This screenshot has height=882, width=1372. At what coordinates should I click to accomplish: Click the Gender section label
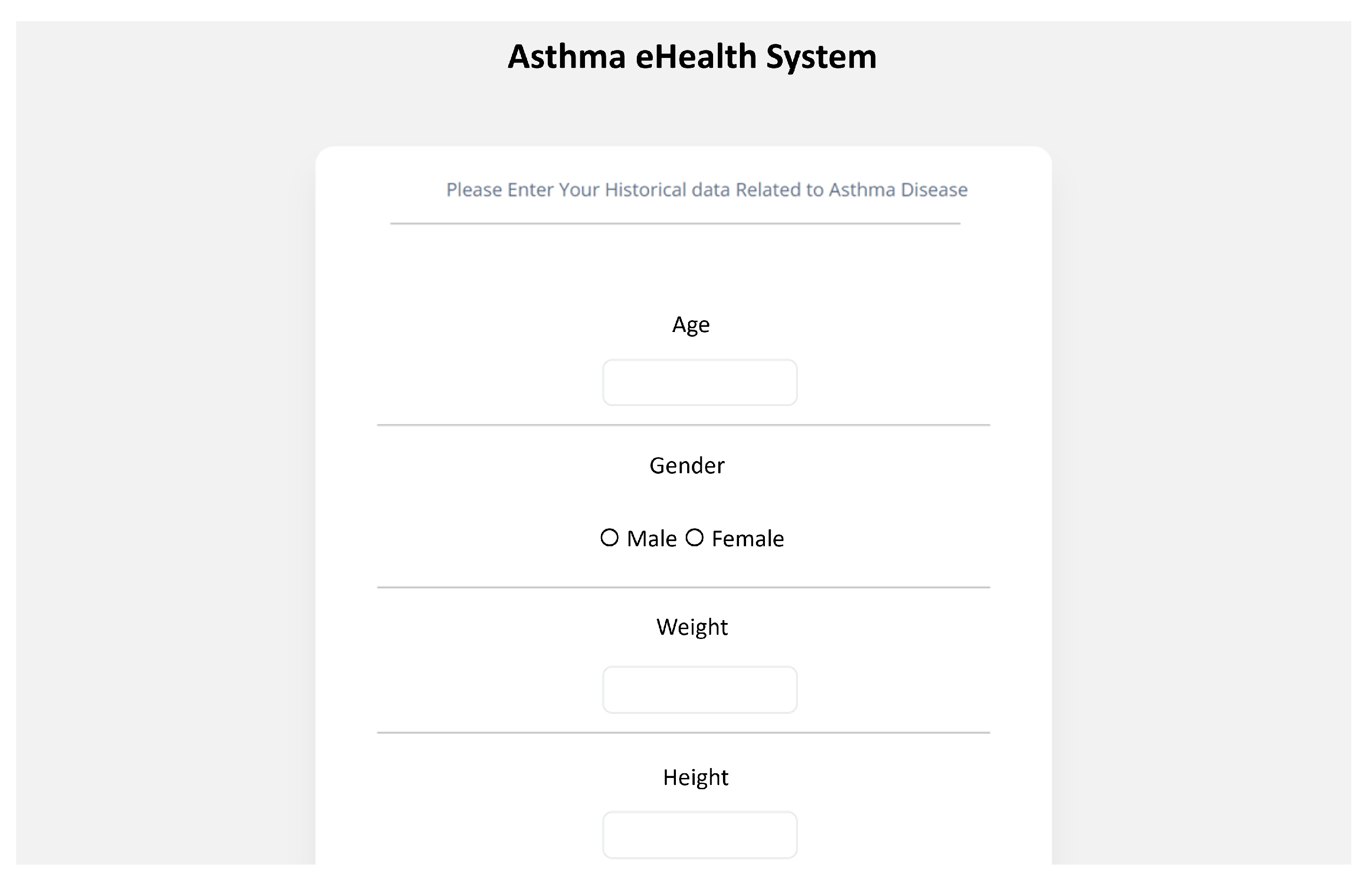[x=687, y=466]
